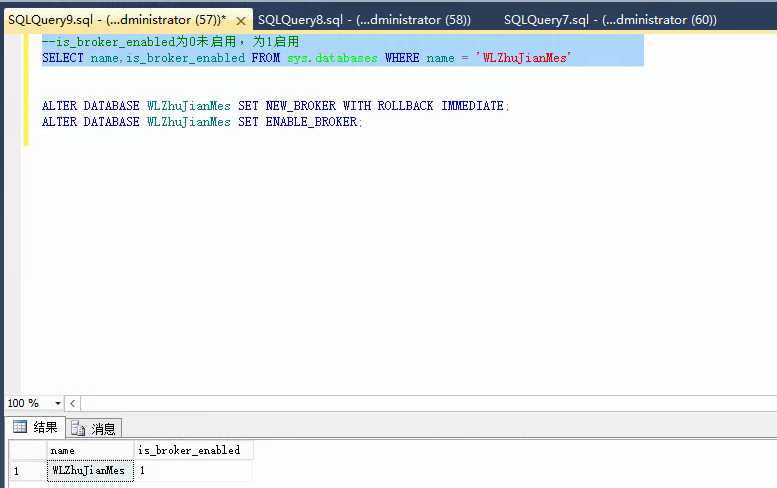Screen dimensions: 777x488
Task: Select the WLZhuJianMes result cell
Action: coord(90,471)
